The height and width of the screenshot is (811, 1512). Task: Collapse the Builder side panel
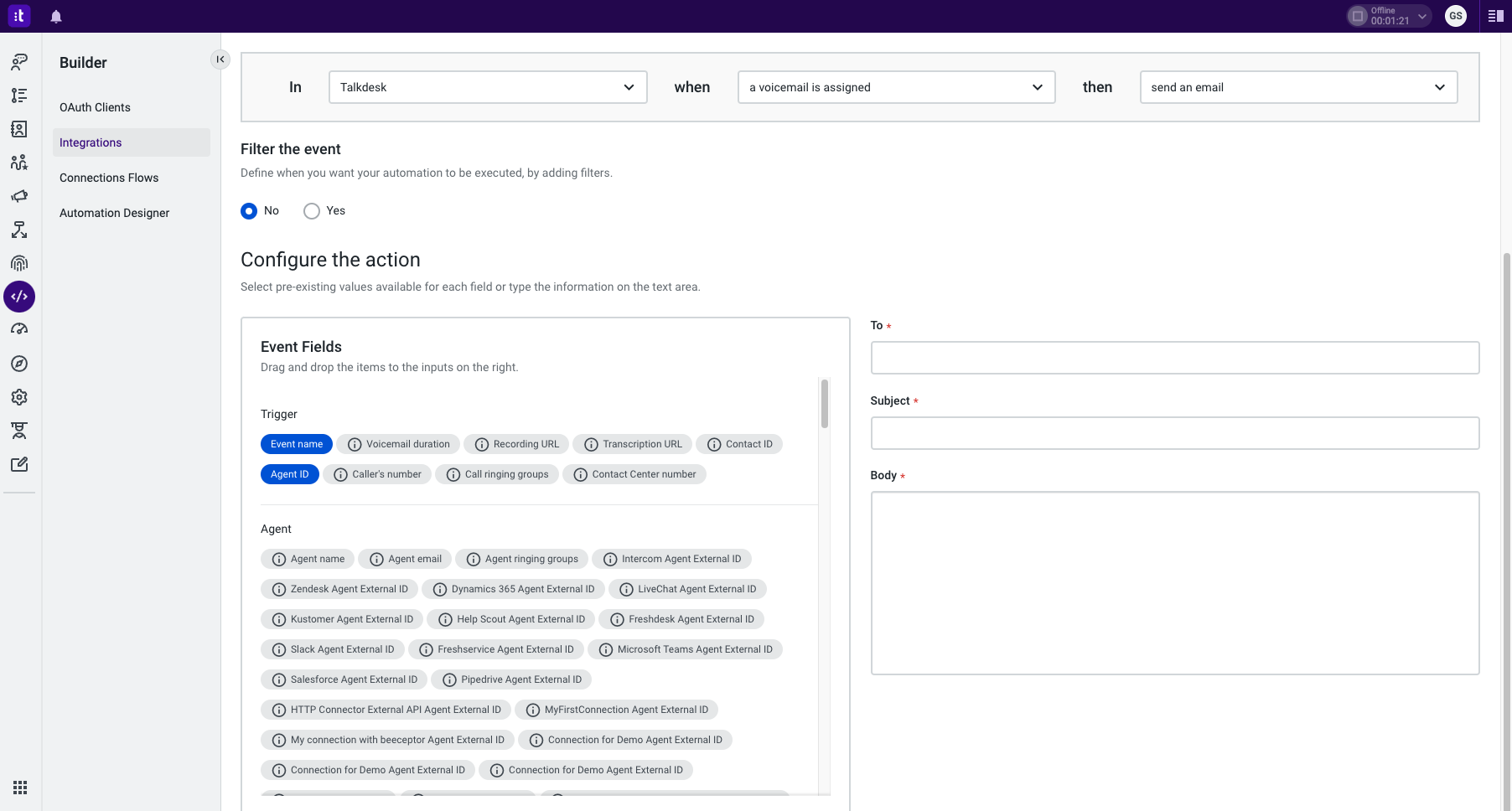[220, 59]
